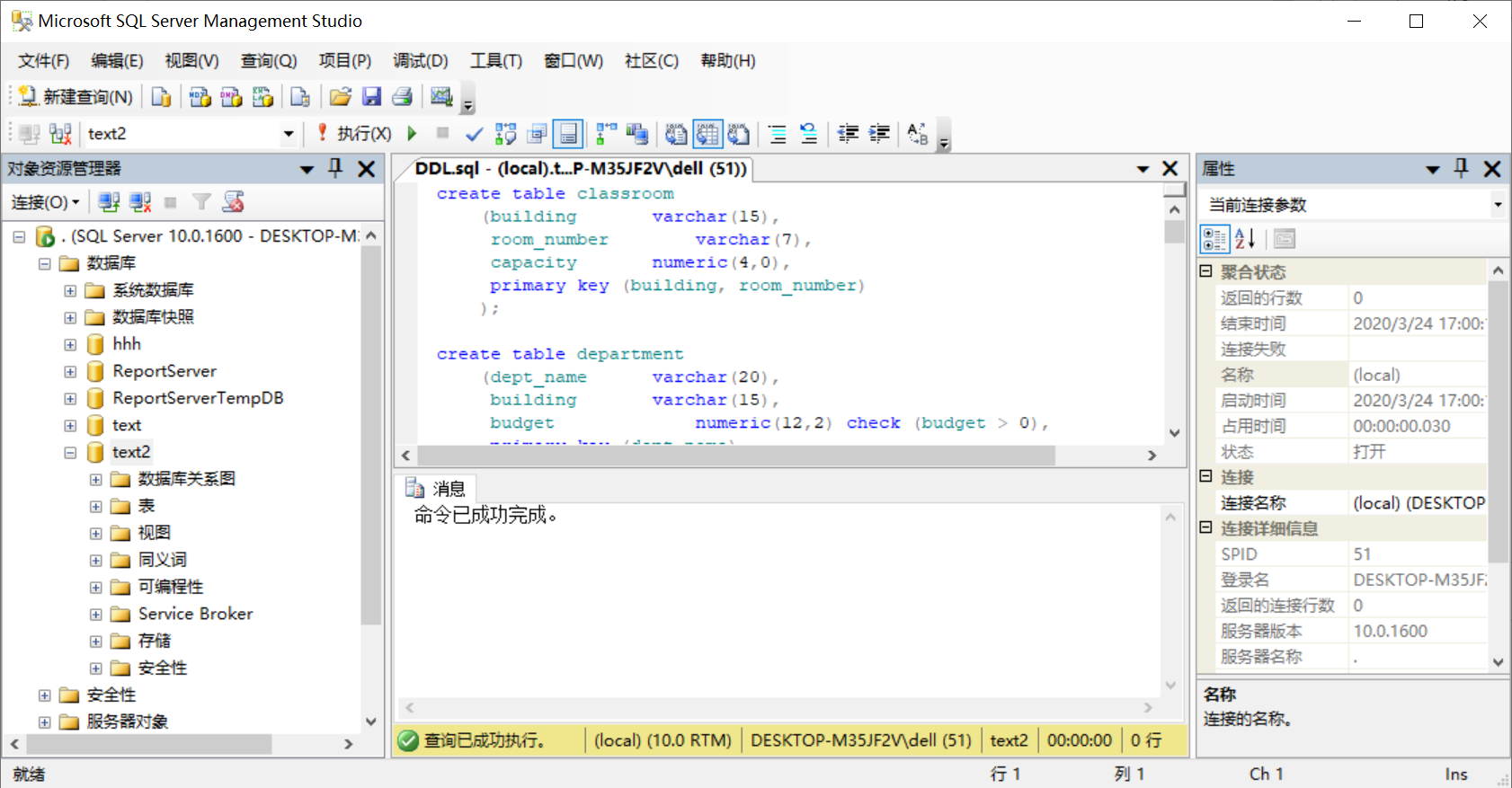Expand the 表 folder under text2

tap(95, 506)
